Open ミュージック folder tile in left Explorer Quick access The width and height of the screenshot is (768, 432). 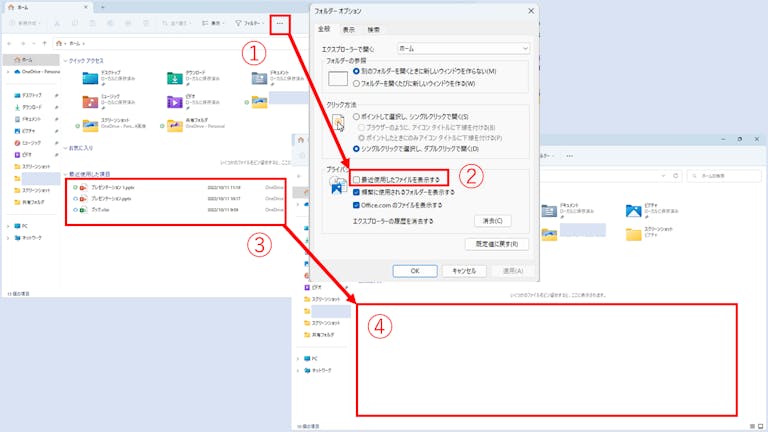(x=109, y=102)
